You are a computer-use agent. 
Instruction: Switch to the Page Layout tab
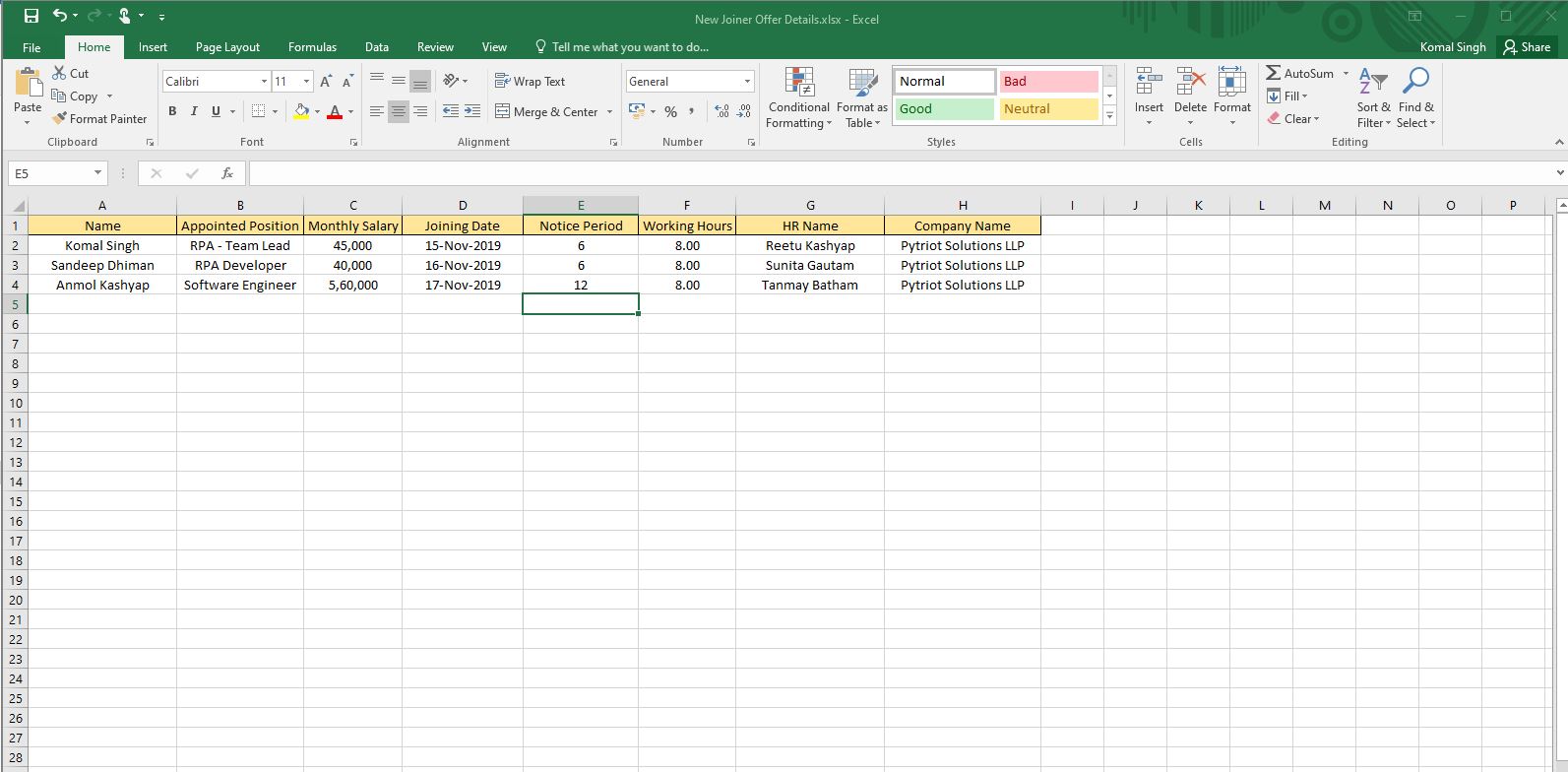coord(227,47)
